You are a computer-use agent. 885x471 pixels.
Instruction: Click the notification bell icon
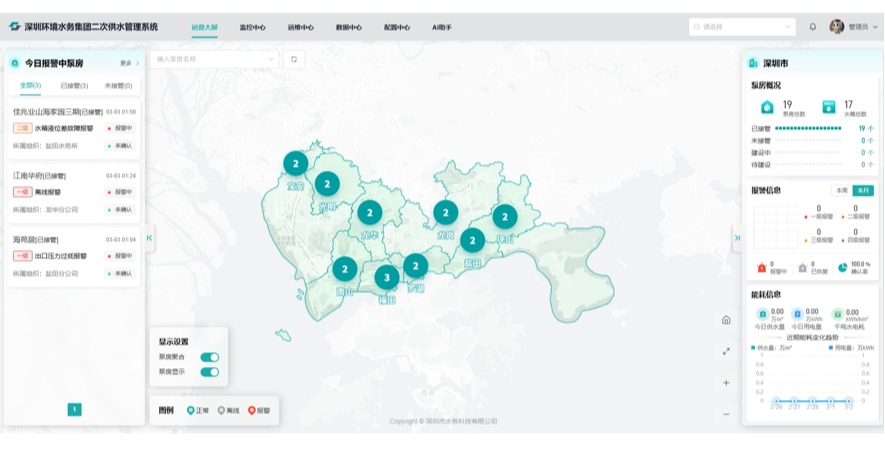(x=812, y=27)
